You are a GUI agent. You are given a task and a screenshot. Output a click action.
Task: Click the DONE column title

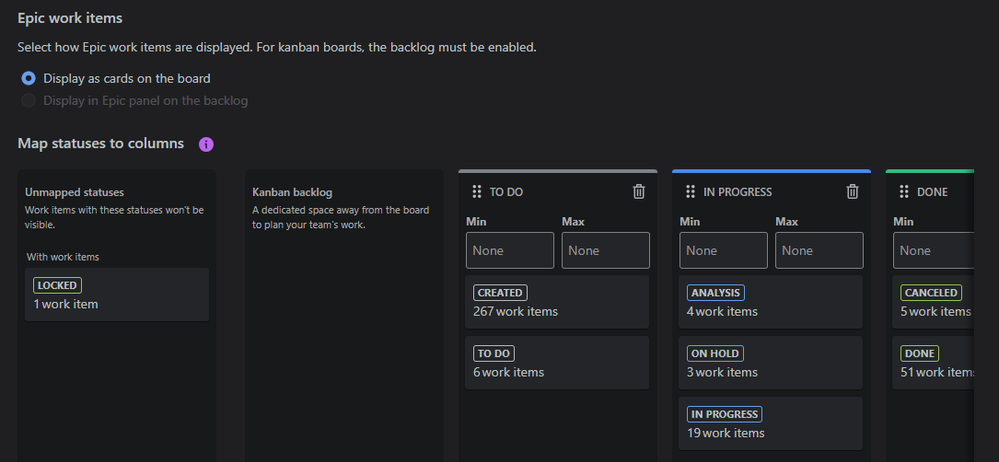pyautogui.click(x=932, y=192)
